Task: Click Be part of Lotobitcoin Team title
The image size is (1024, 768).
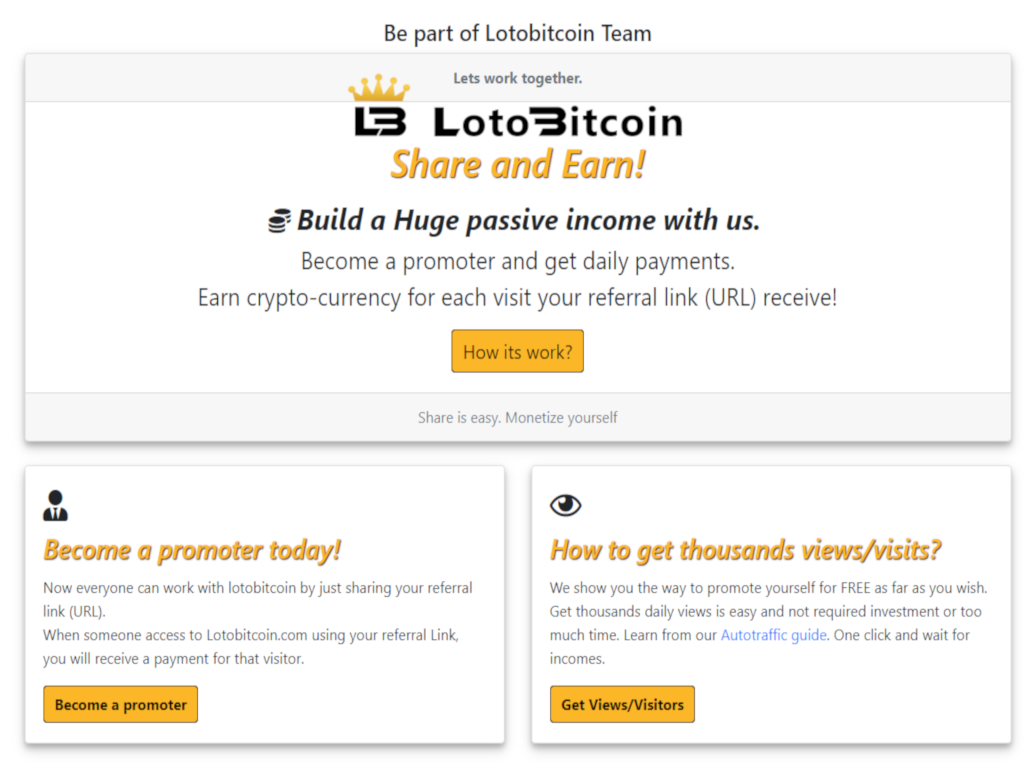Action: coord(518,33)
